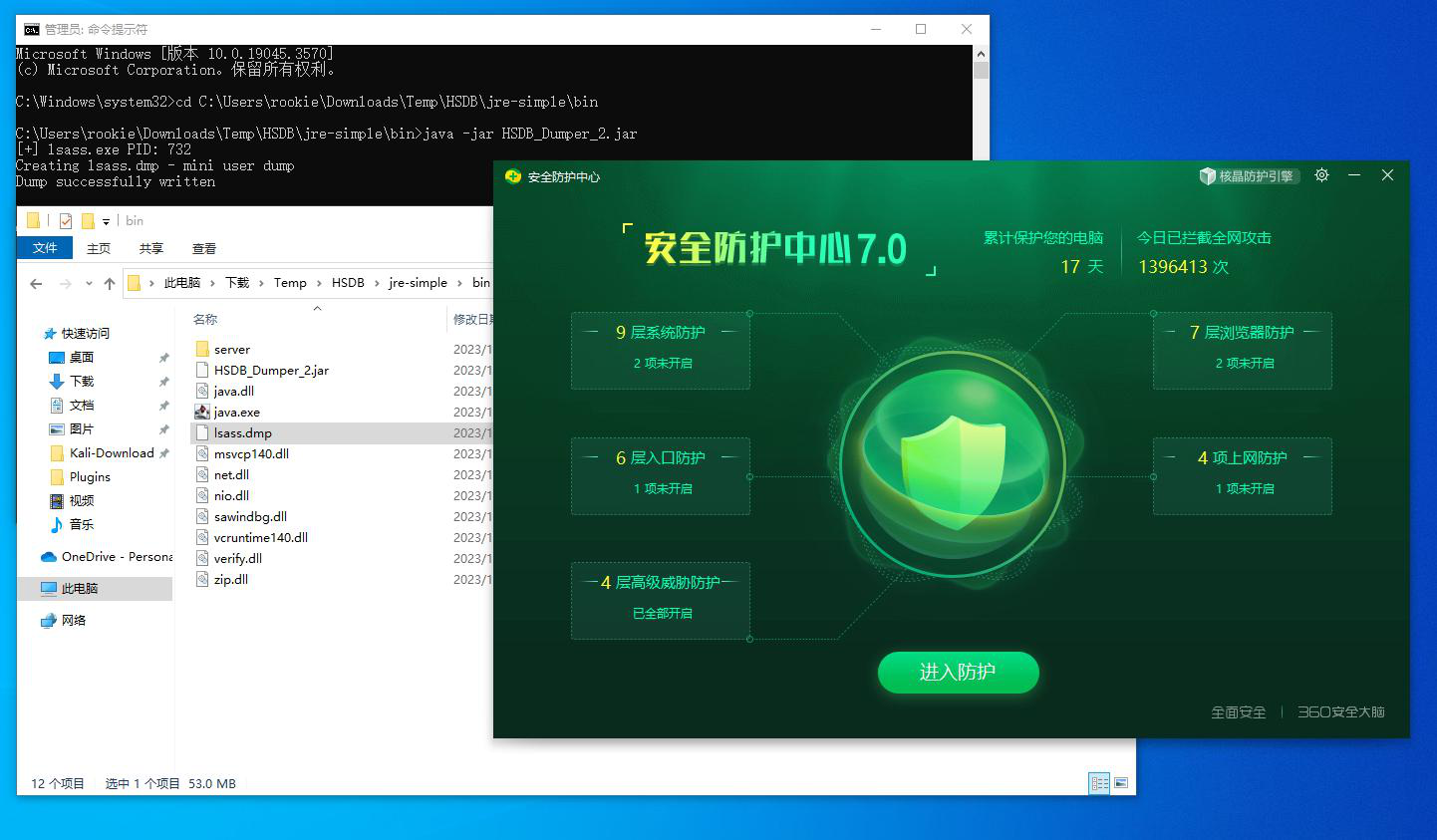Click the 桌面 desktop icon in navigation pane
1437x840 pixels.
coord(57,357)
